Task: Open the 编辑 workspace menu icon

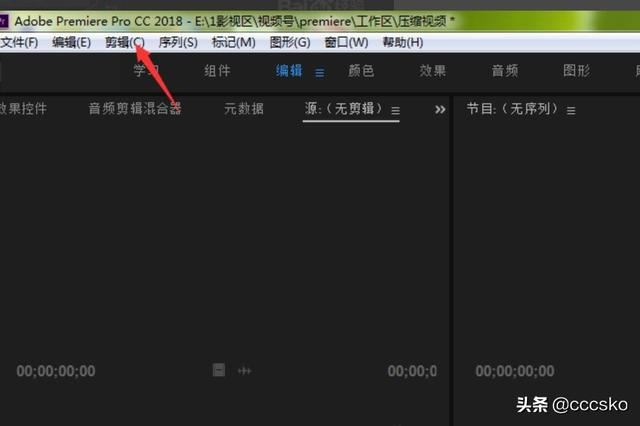Action: (x=320, y=72)
